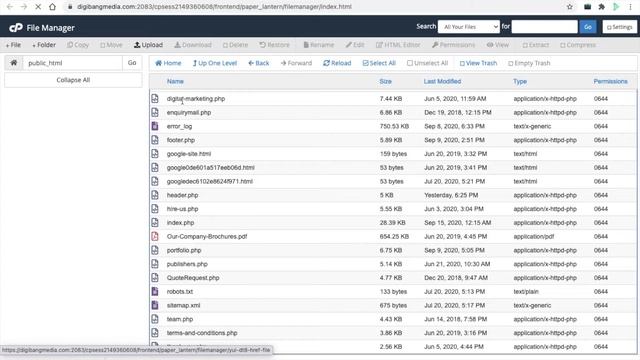Image resolution: width=640 pixels, height=360 pixels.
Task: Click the Forward navigation link
Action: point(296,63)
